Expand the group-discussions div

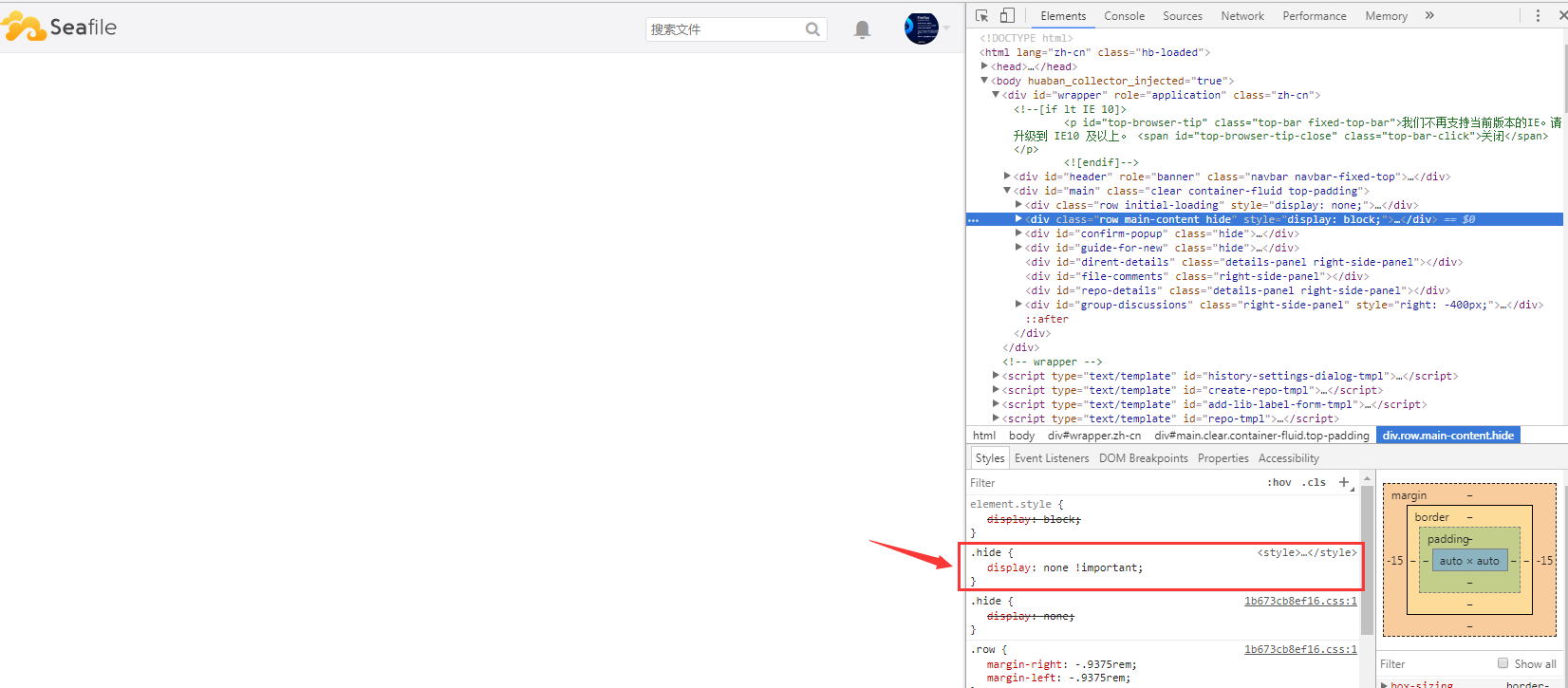tap(1018, 305)
